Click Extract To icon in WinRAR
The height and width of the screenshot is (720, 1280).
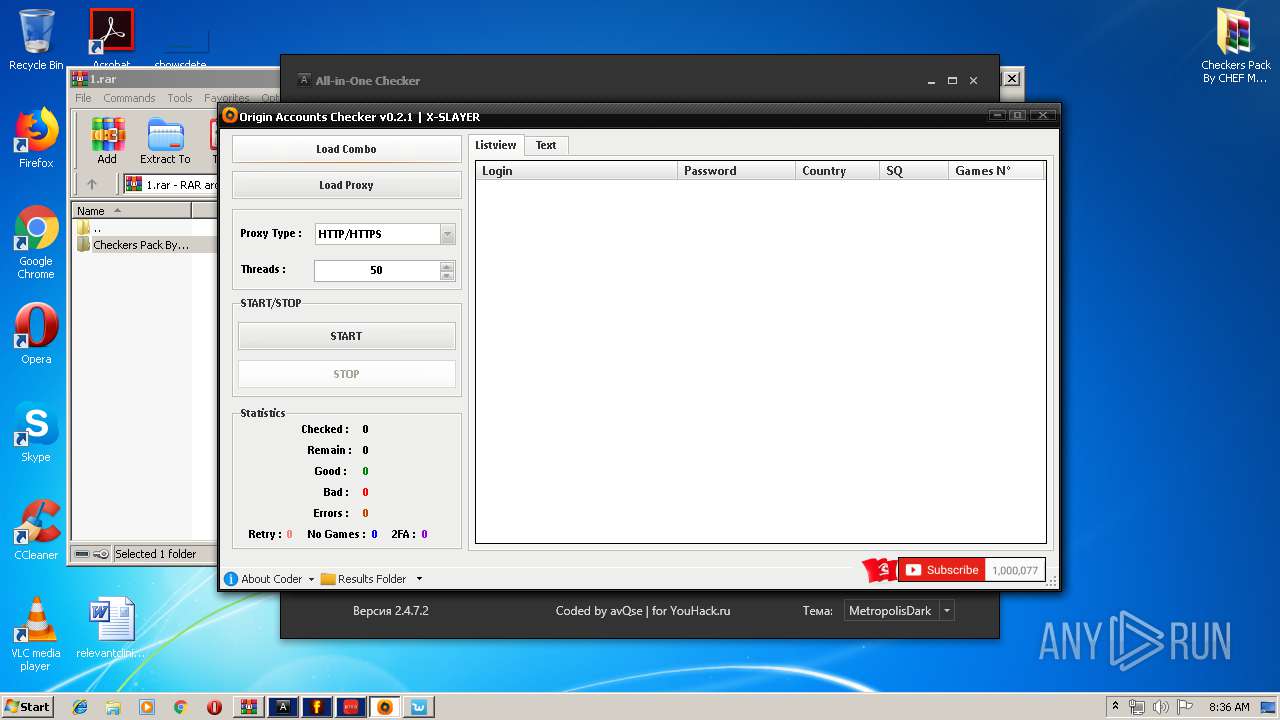165,141
